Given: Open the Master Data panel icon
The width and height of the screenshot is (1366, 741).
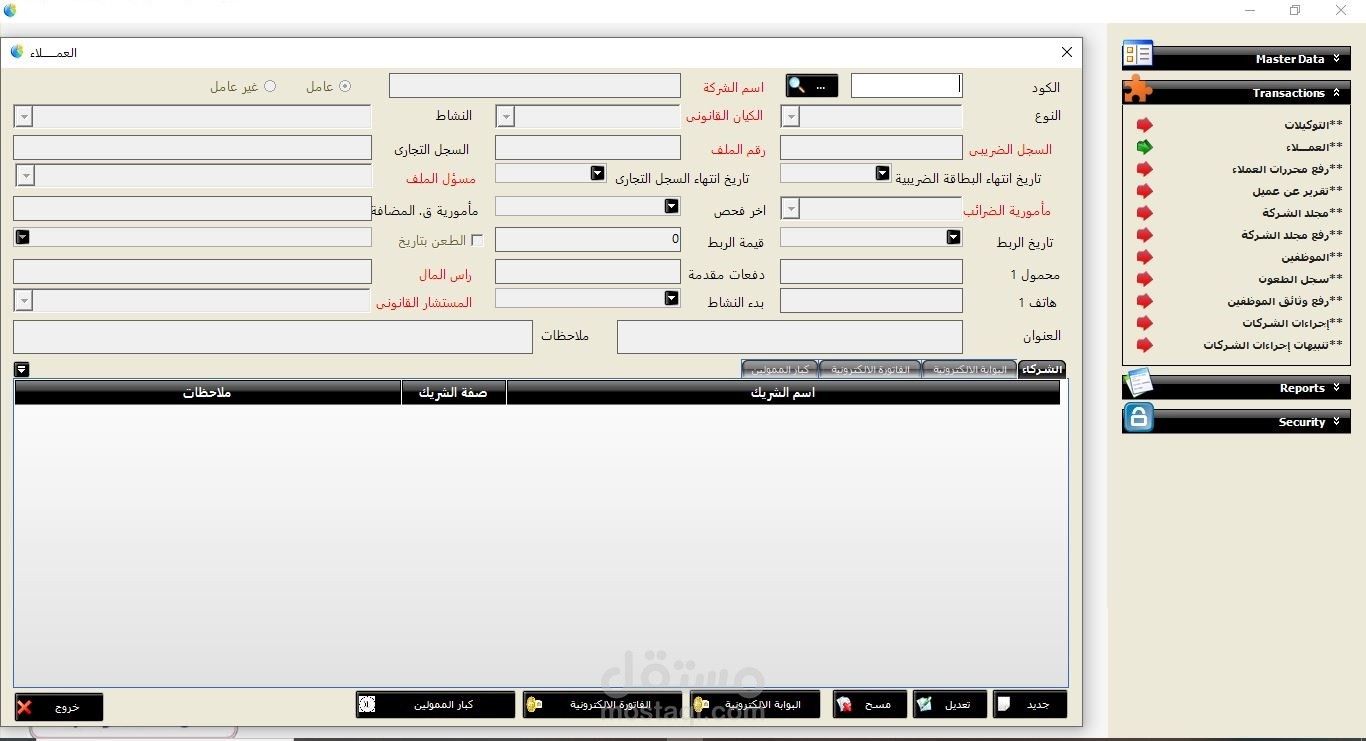Looking at the screenshot, I should (x=1136, y=54).
